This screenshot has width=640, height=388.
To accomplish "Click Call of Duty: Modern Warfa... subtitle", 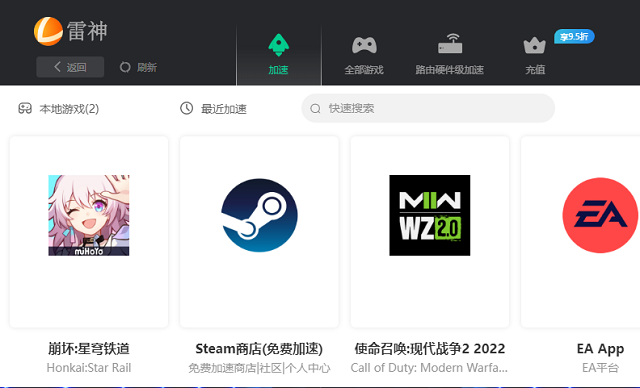I will 429,368.
